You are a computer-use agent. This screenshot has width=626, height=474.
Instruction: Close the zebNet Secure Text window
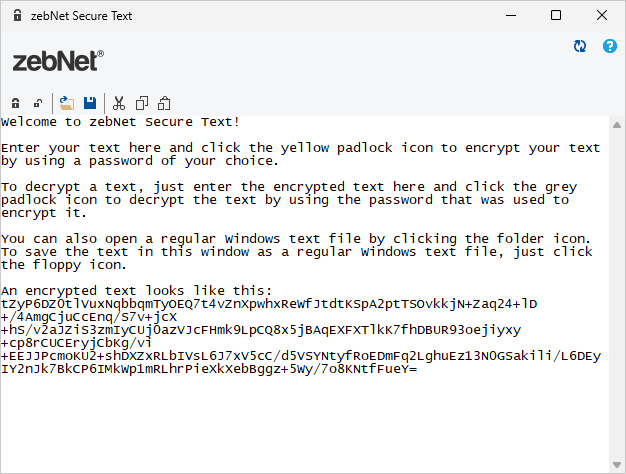point(602,16)
